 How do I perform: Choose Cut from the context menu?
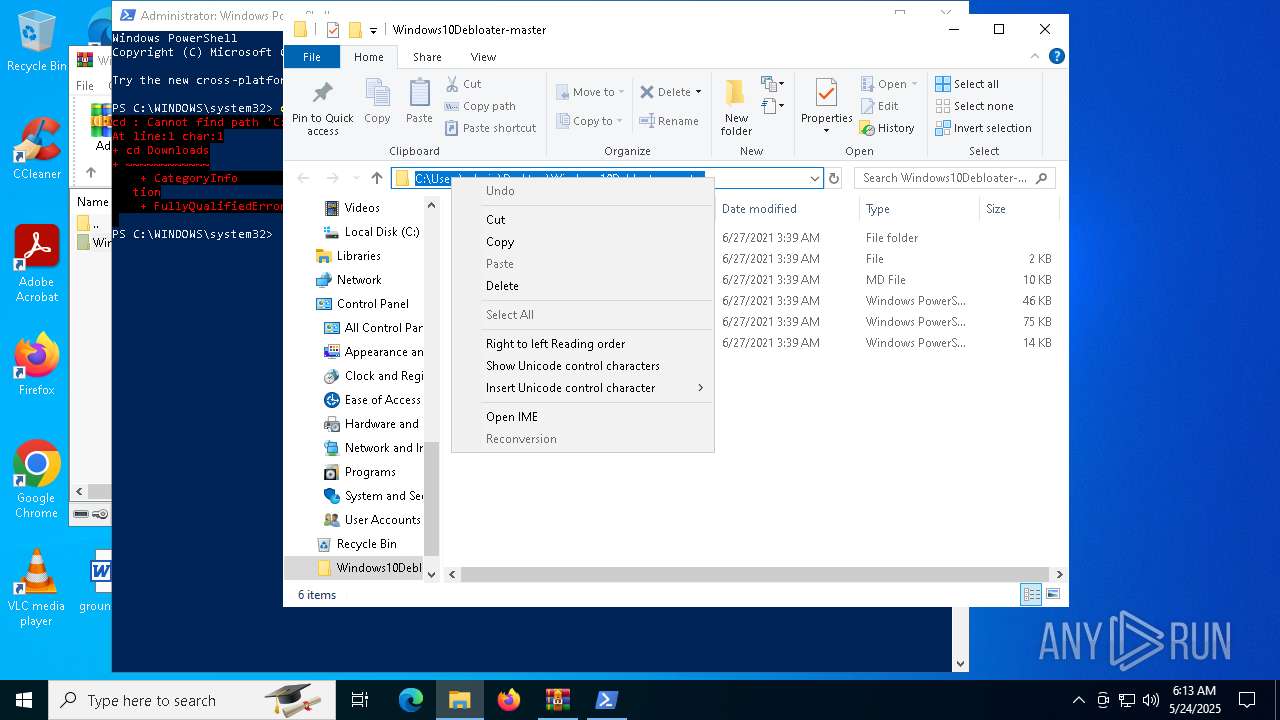tap(583, 220)
